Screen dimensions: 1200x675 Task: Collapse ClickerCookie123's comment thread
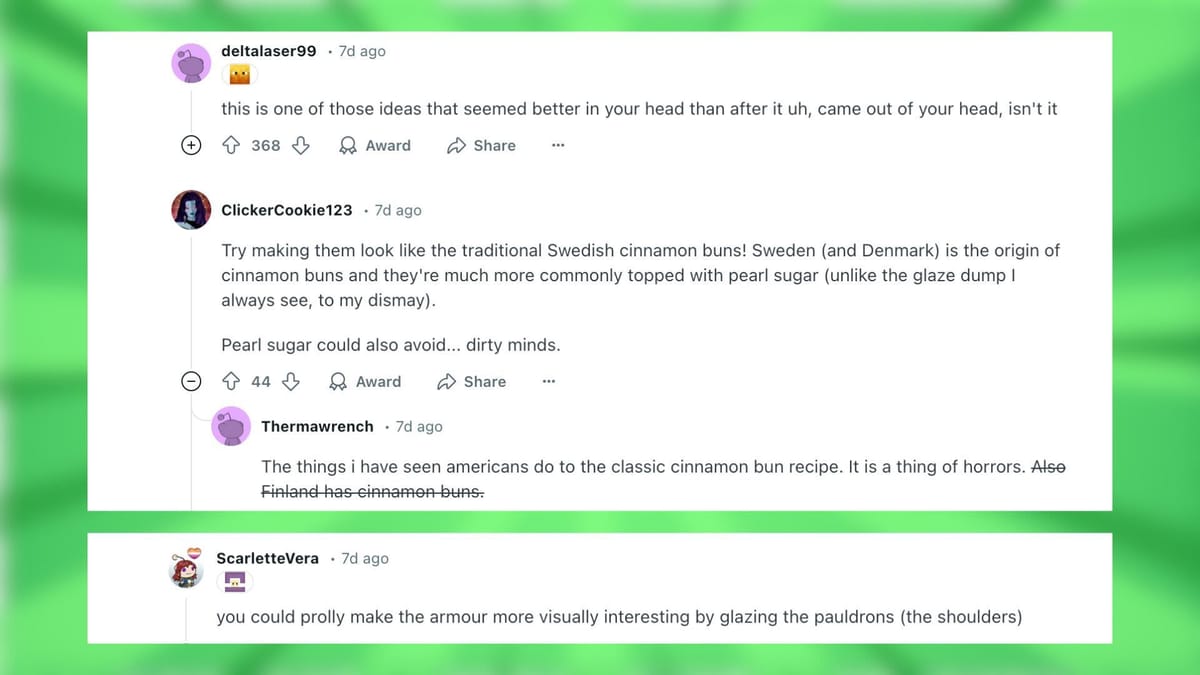coord(191,382)
